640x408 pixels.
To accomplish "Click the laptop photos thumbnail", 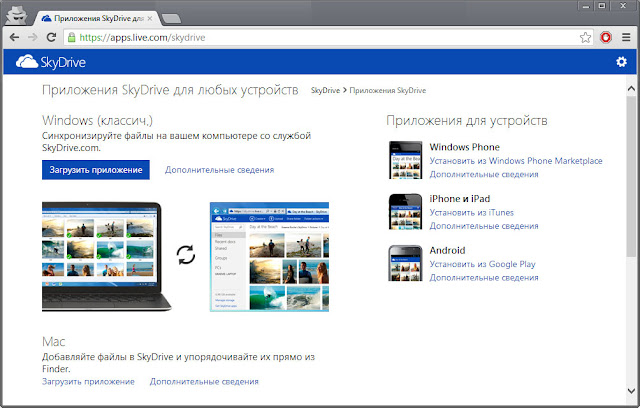I will 107,257.
